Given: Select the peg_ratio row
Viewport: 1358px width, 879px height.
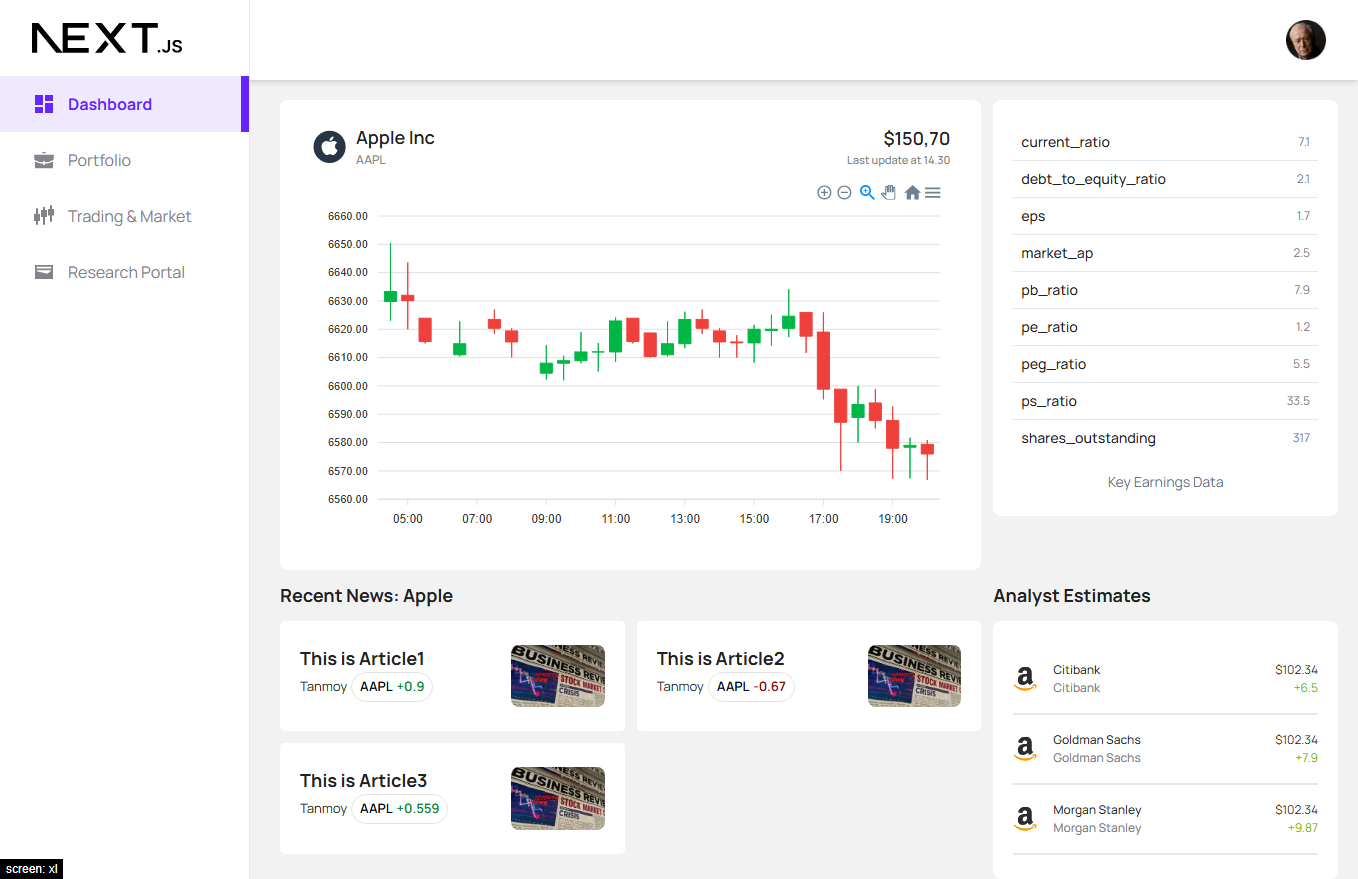Looking at the screenshot, I should coord(1165,364).
